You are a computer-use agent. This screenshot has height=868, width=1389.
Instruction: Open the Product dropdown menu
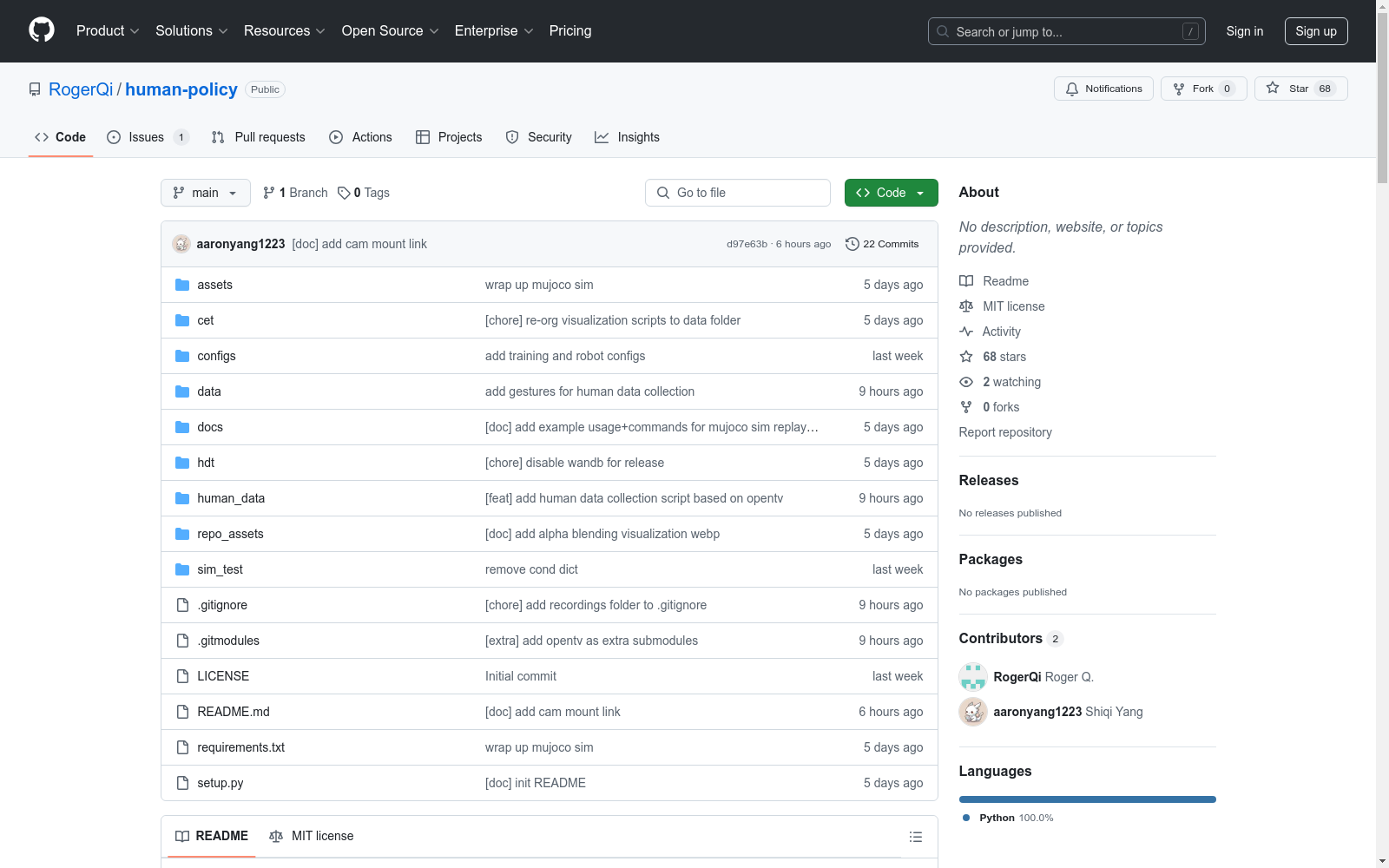click(108, 30)
